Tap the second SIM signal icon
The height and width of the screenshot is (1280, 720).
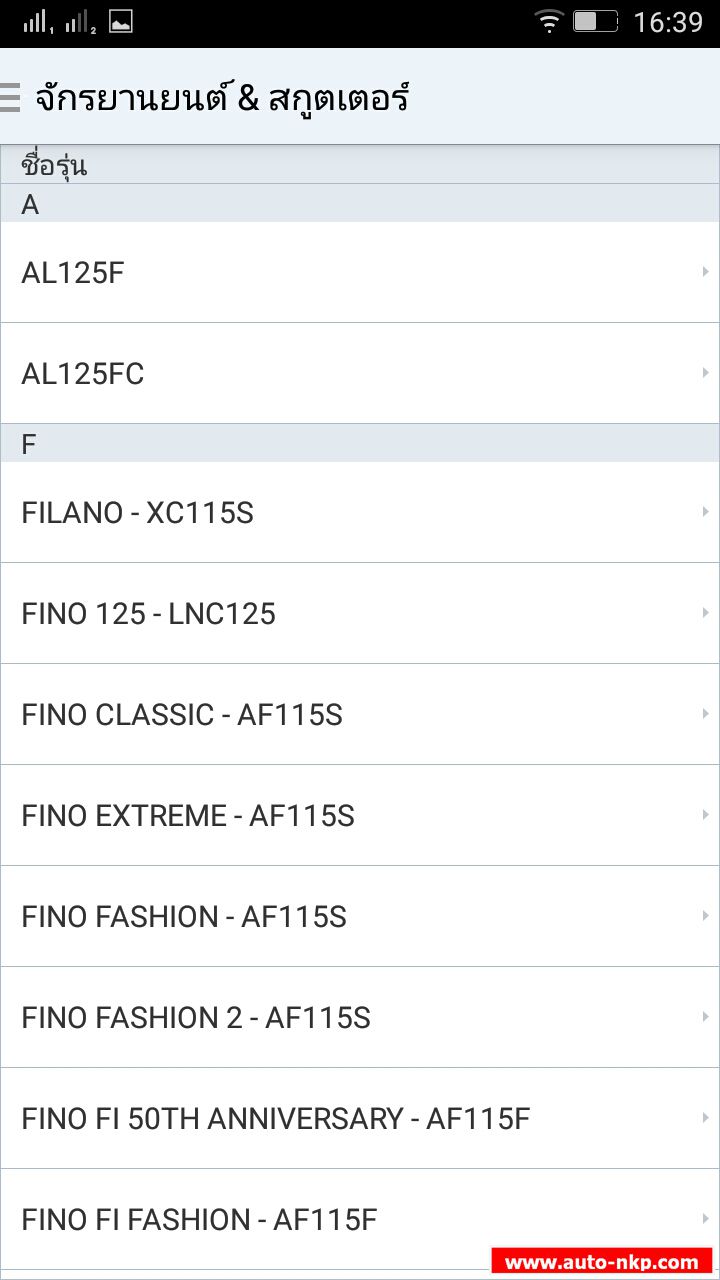pyautogui.click(x=80, y=21)
